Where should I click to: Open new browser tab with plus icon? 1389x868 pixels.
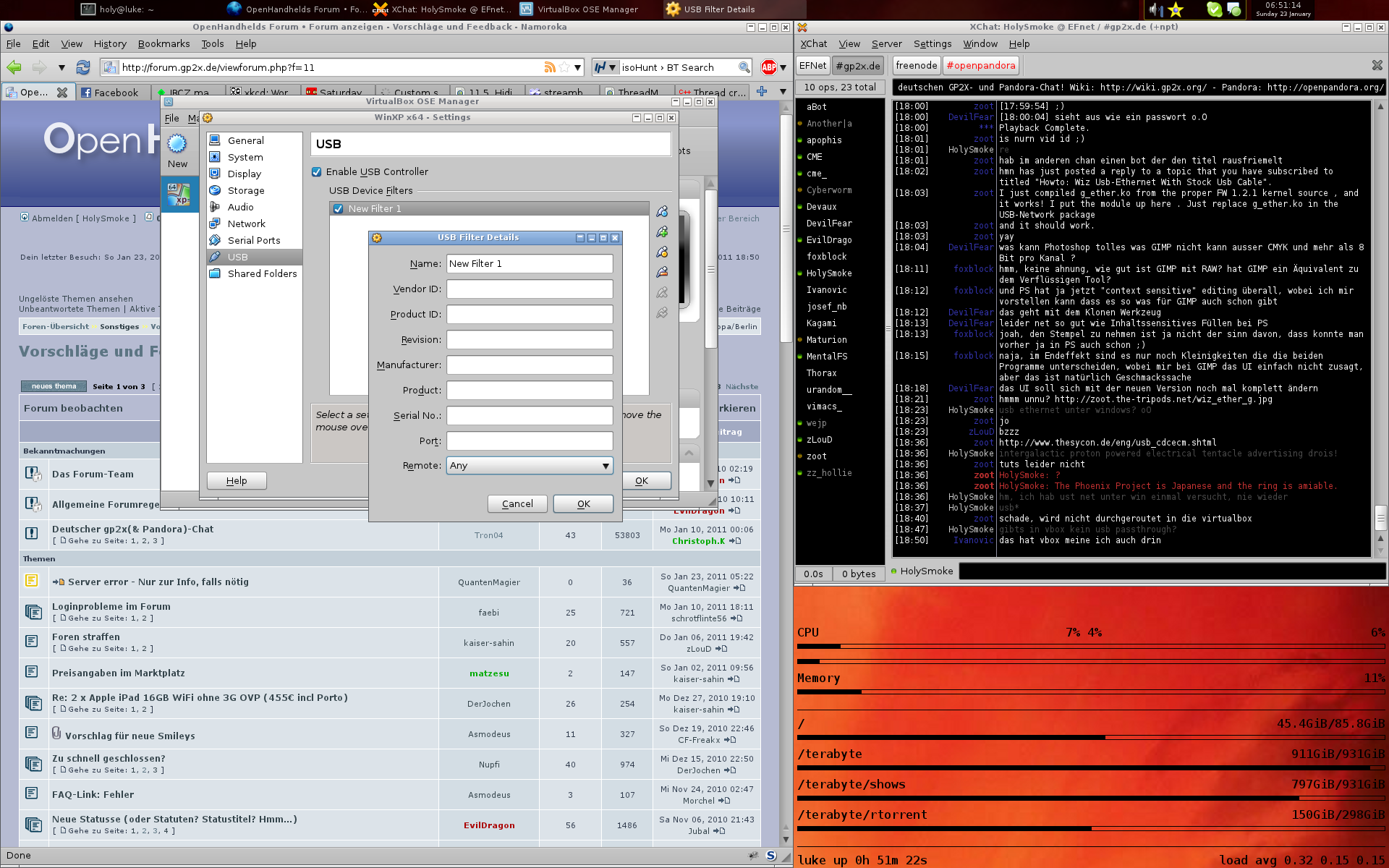tap(761, 91)
